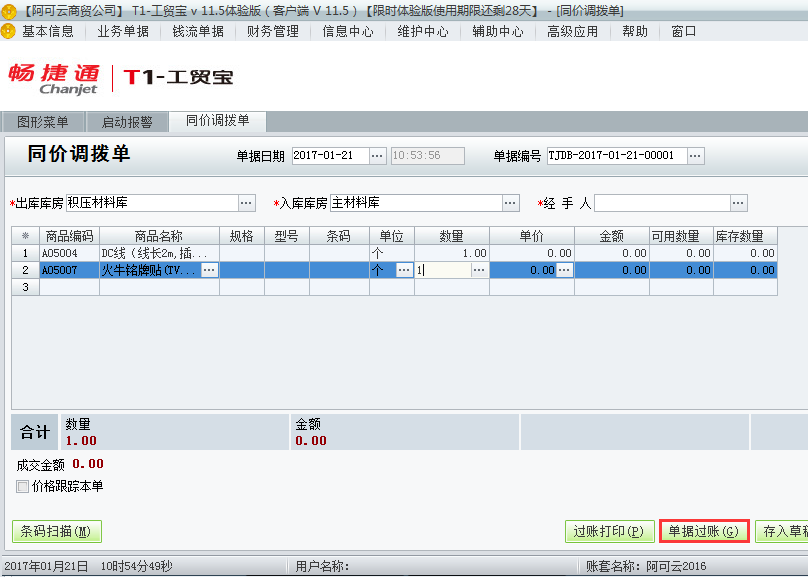The height and width of the screenshot is (577, 808).
Task: Click the 单据日期 date field
Action: point(331,156)
